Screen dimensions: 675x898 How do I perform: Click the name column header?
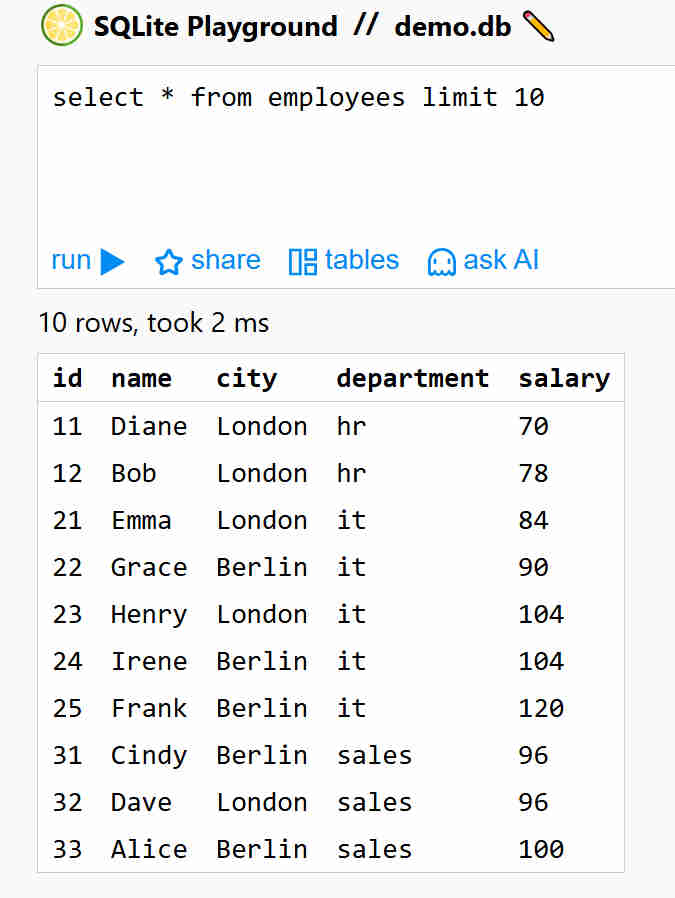(141, 379)
